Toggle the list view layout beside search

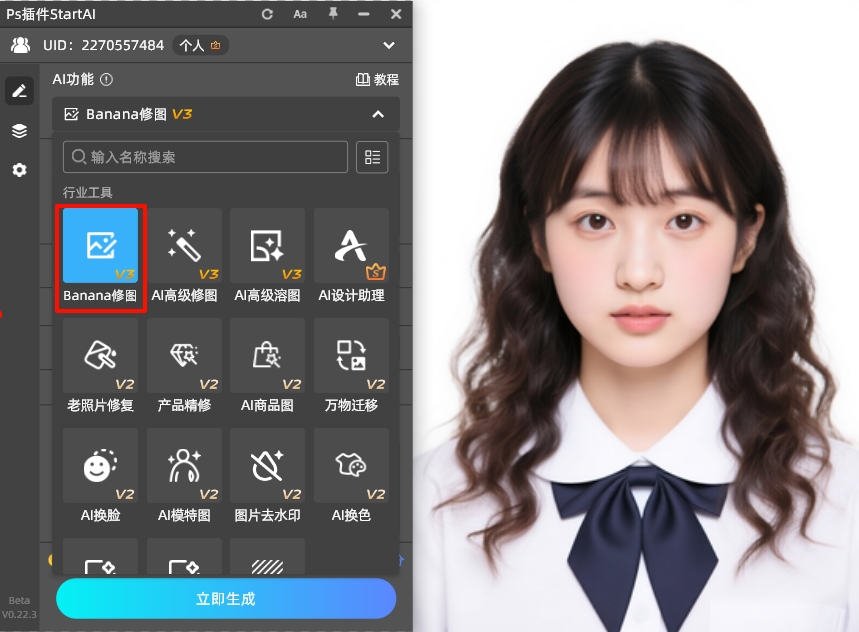(x=372, y=157)
